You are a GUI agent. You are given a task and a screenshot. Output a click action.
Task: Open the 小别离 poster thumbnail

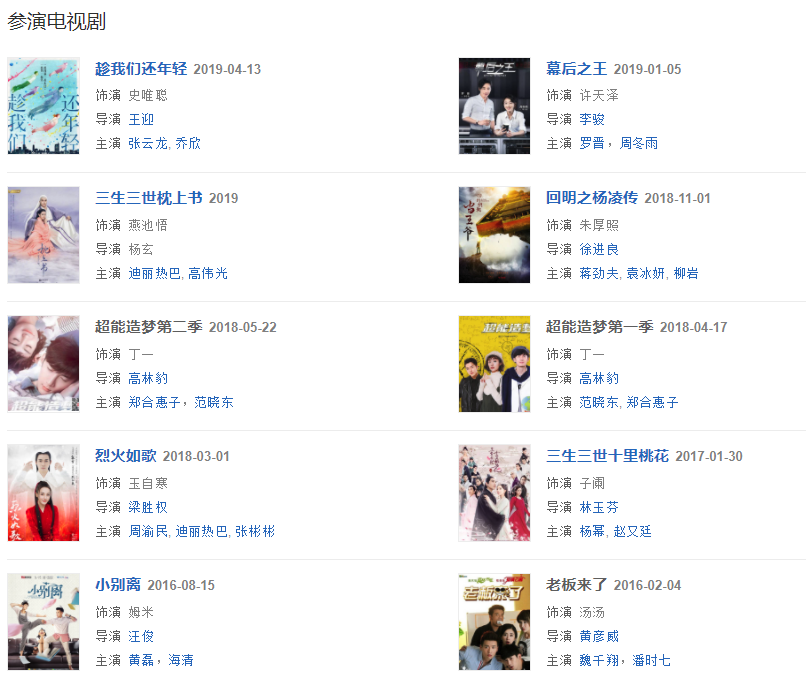click(x=44, y=622)
